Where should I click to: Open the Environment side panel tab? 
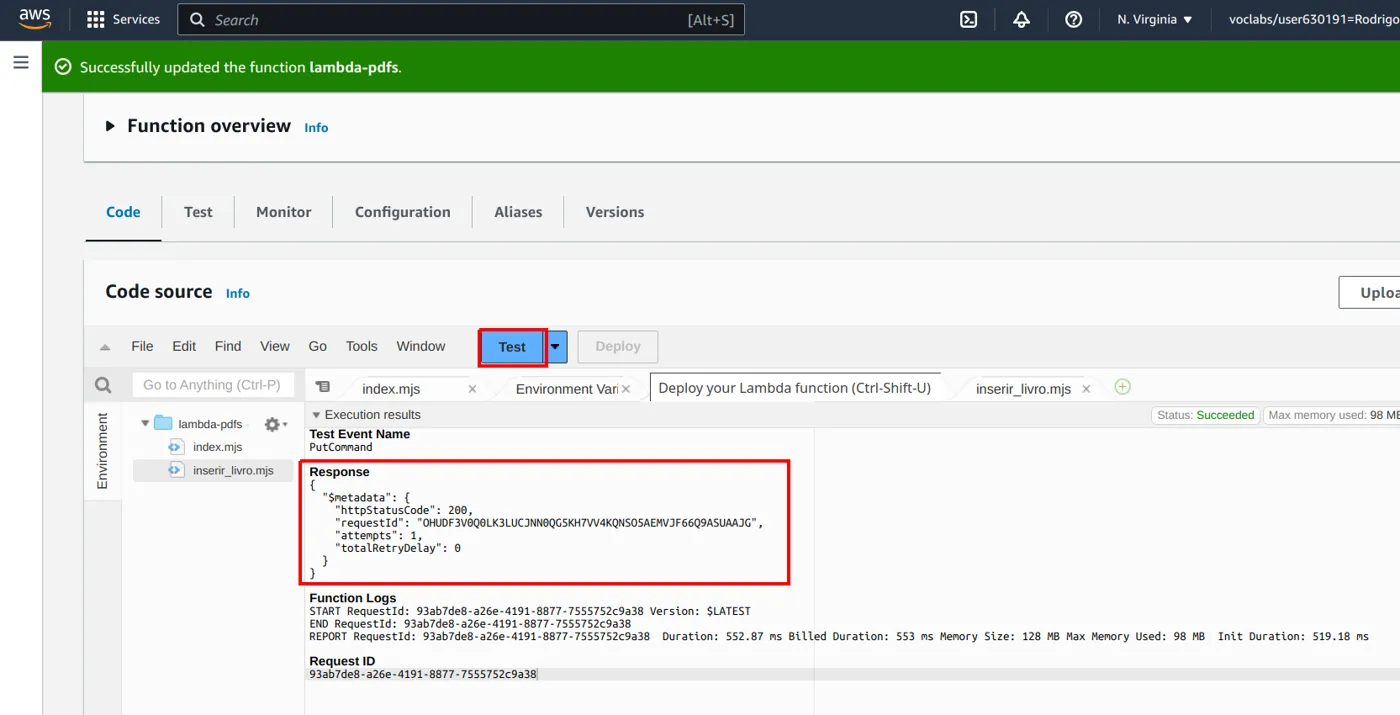tap(102, 451)
